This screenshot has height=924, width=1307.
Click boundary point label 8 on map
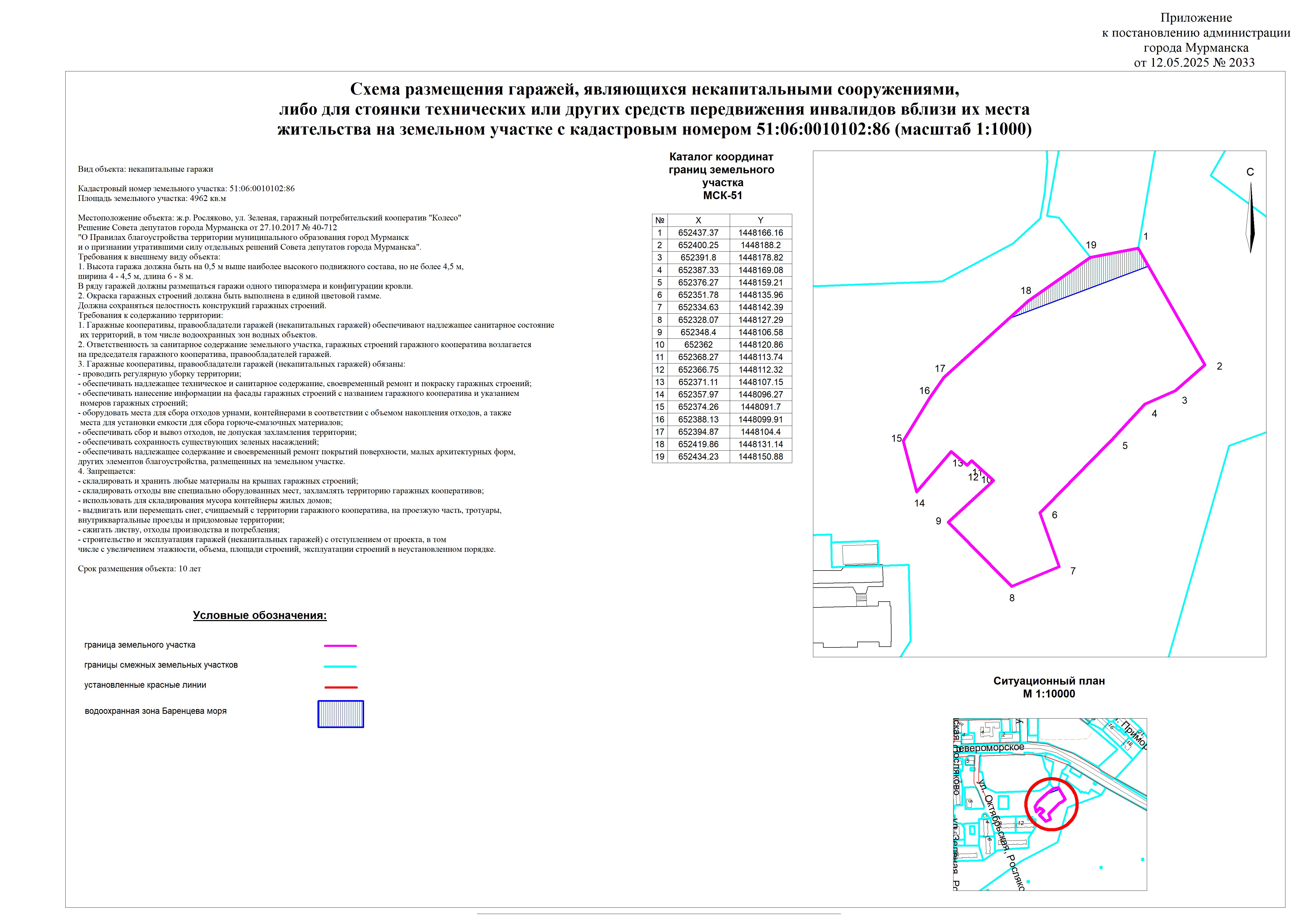pos(1012,598)
